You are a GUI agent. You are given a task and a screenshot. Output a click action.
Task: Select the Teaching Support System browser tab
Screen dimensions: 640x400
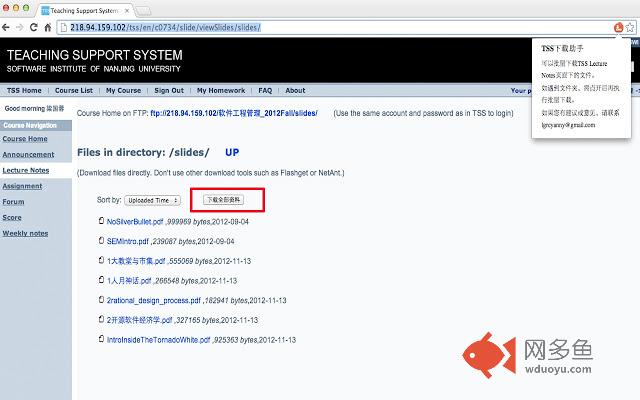coord(84,11)
